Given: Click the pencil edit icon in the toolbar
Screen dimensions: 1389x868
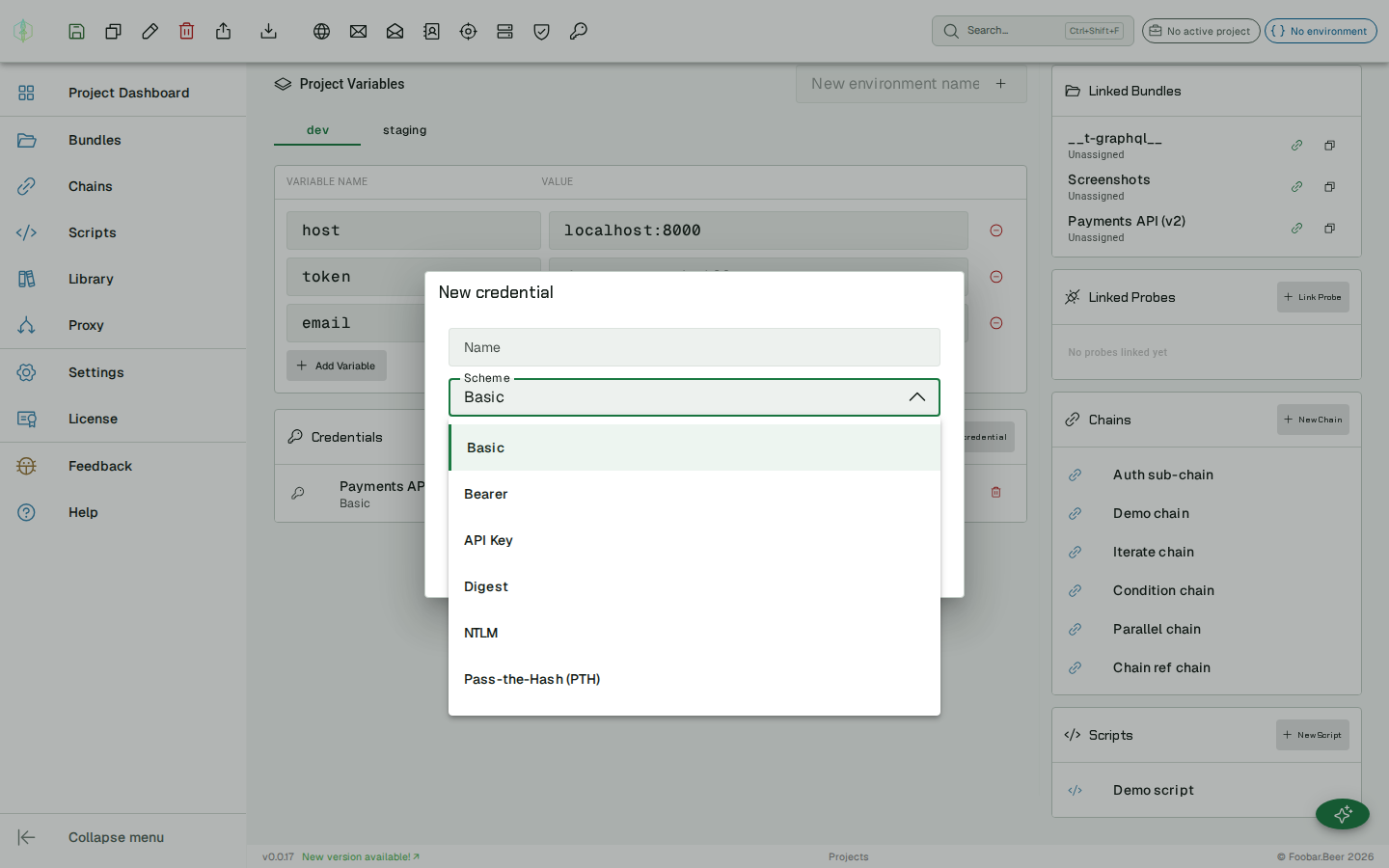Looking at the screenshot, I should tap(150, 31).
